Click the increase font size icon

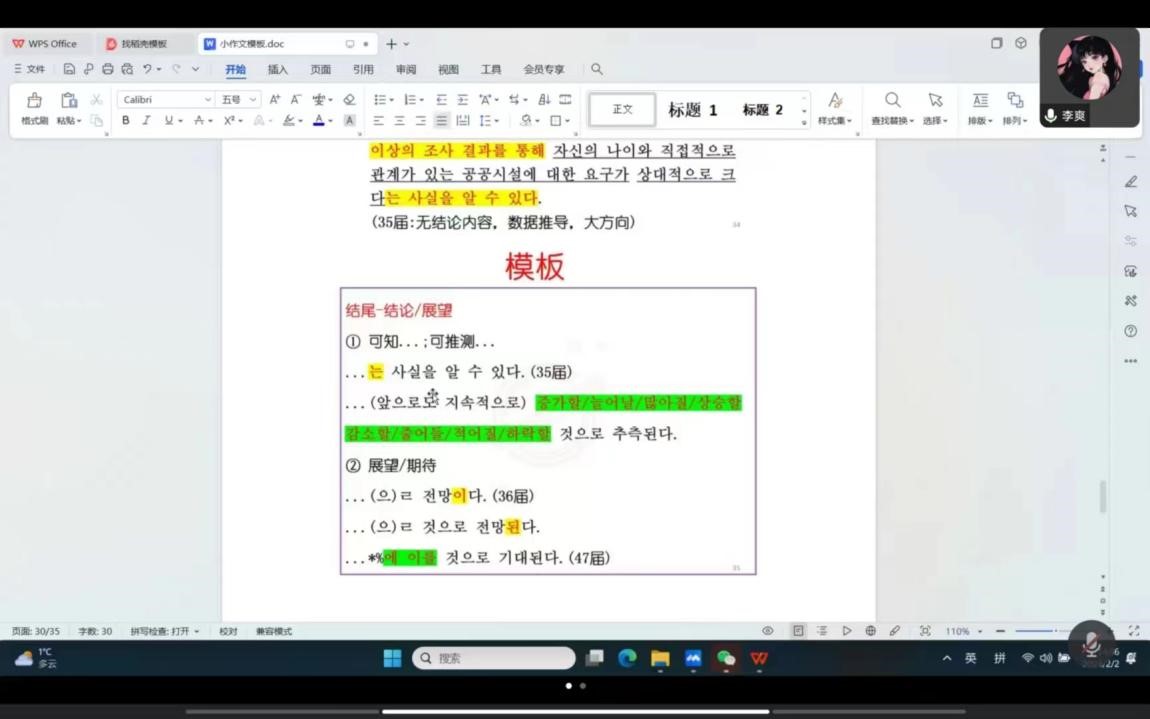[x=275, y=100]
